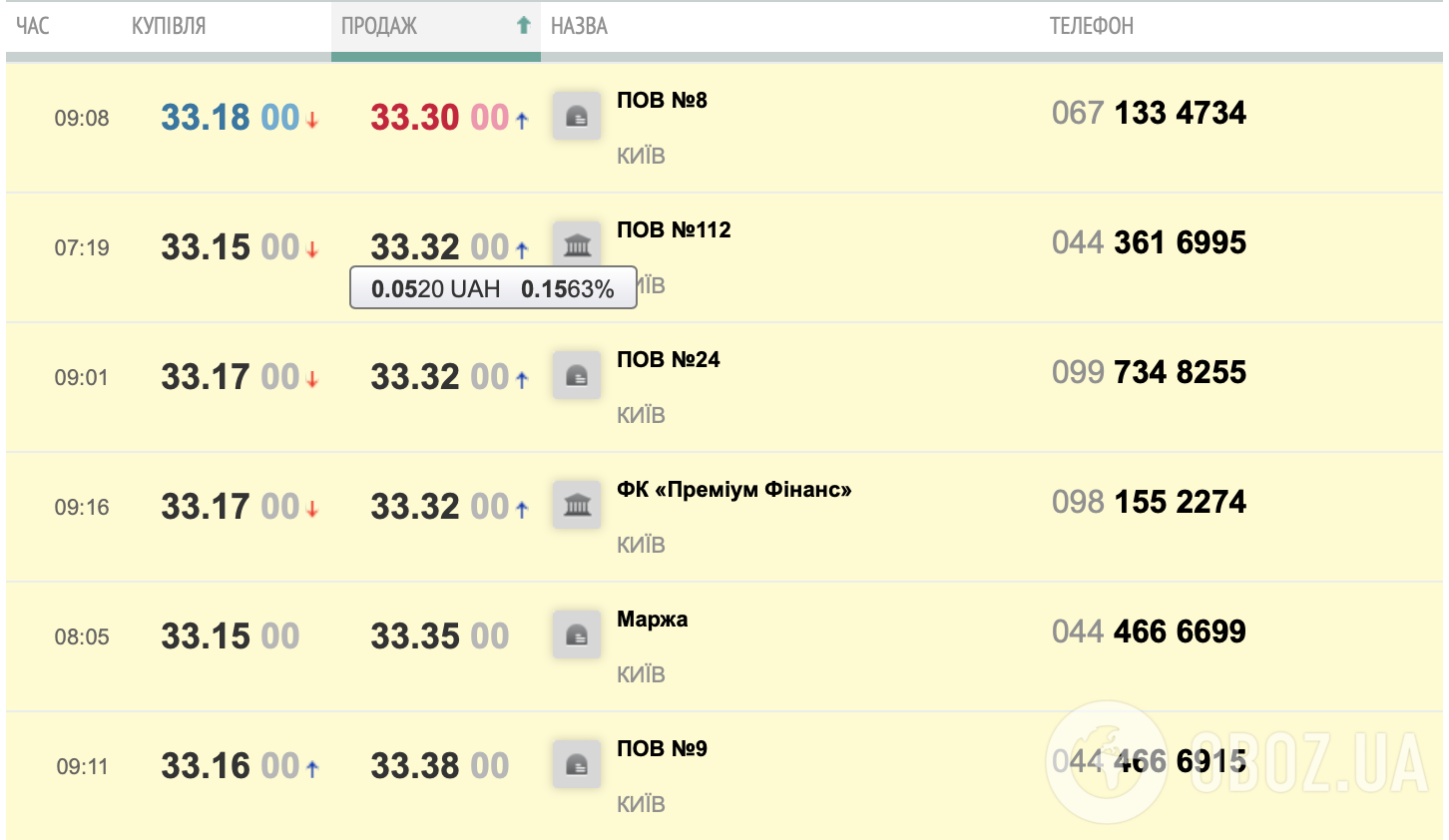
Task: Click КИЇВ city label under ФК «Преміум Фінанс»
Action: (641, 545)
